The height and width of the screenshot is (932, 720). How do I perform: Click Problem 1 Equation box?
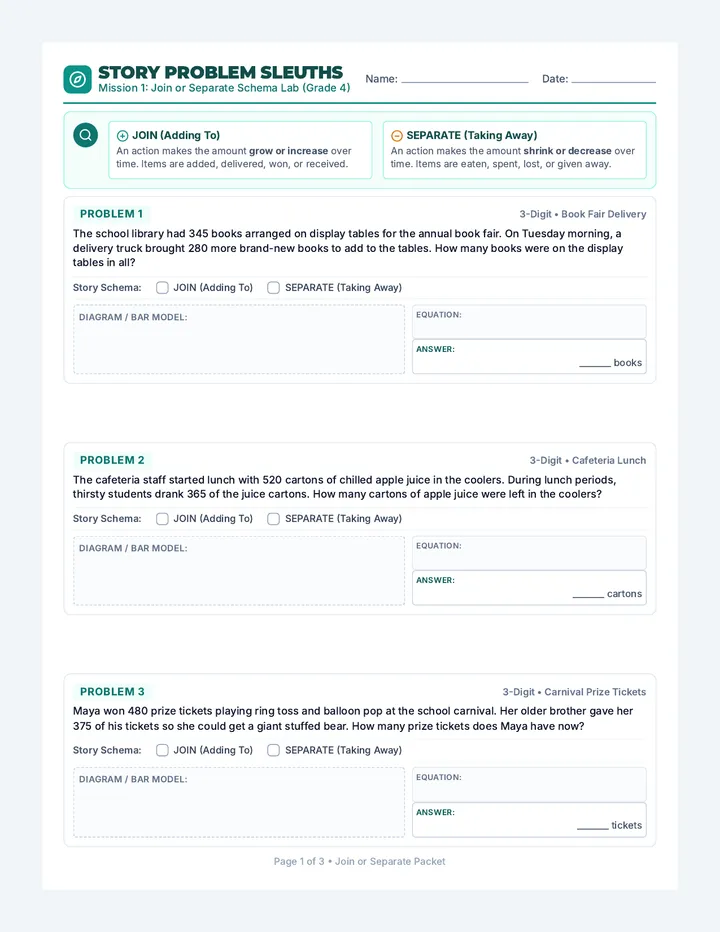tap(529, 322)
